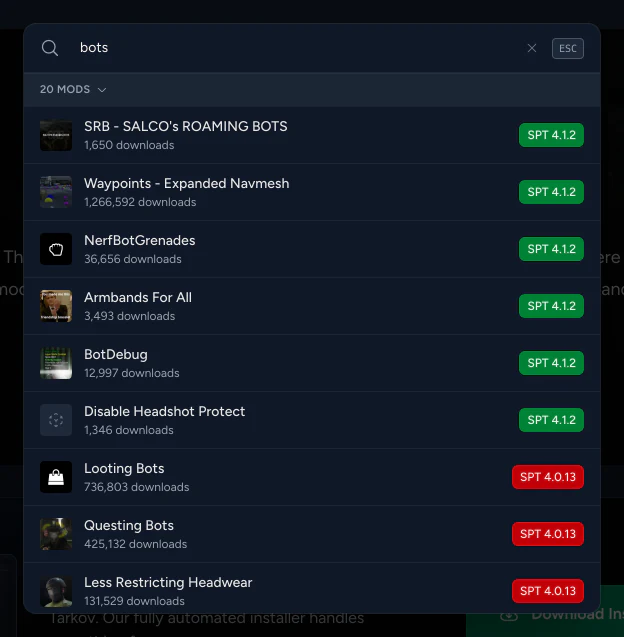Screen dimensions: 624x637
Task: Open the 'Armbands For All' mod title
Action: 138,297
